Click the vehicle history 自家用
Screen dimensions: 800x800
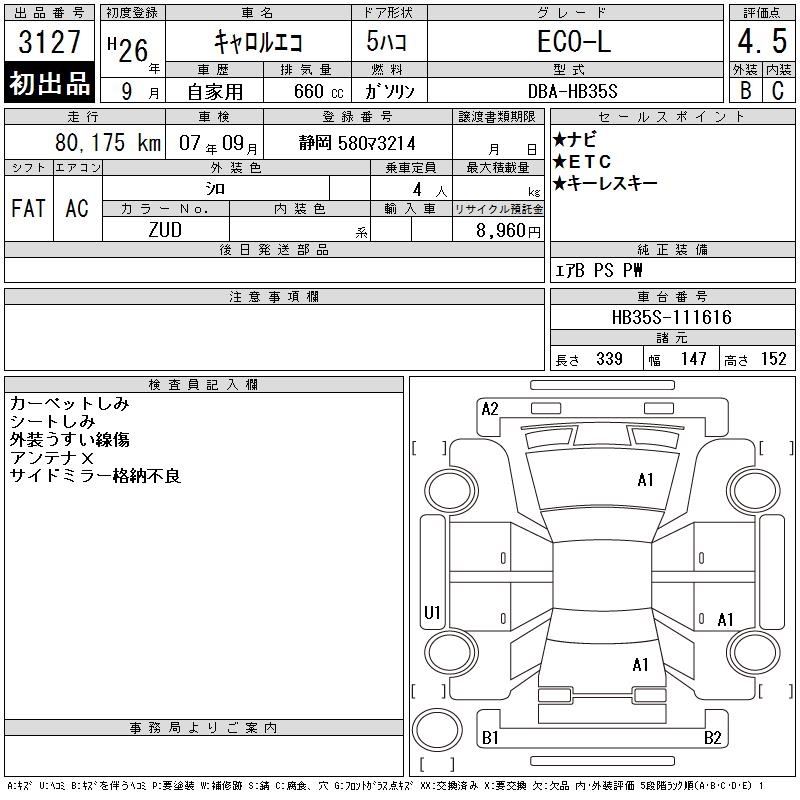pos(215,92)
